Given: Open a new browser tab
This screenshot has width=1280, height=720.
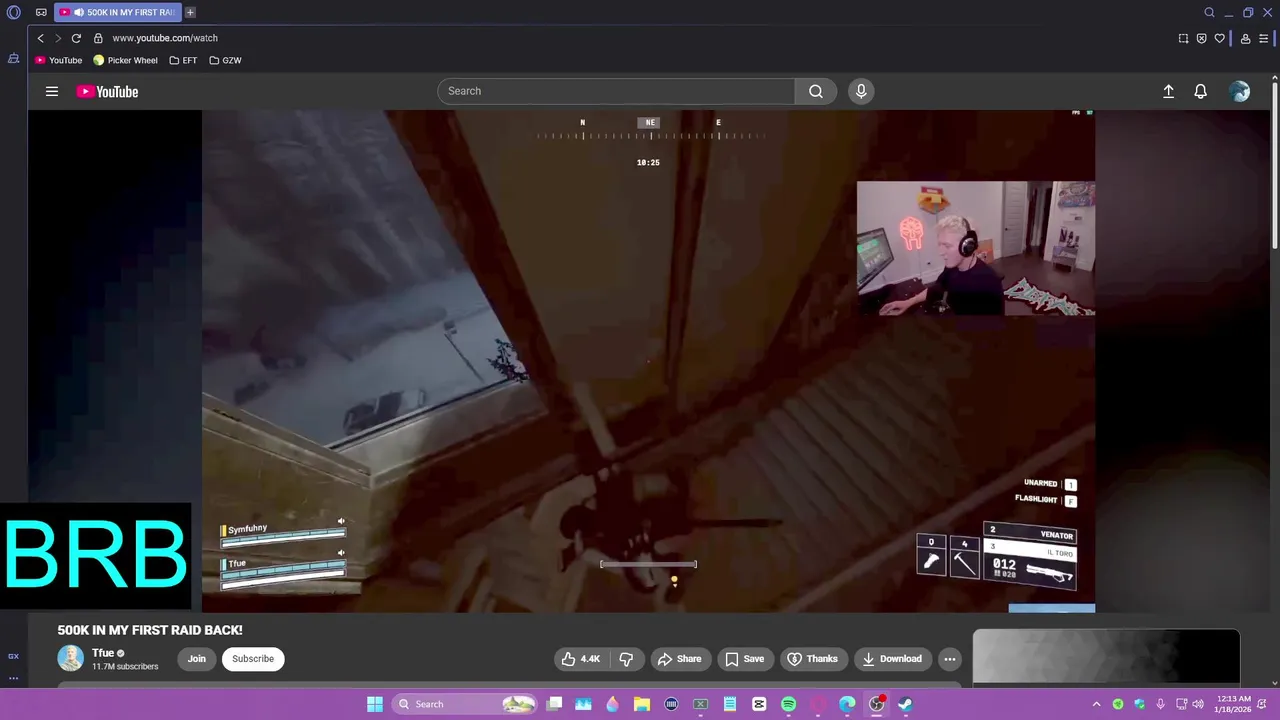Looking at the screenshot, I should tap(190, 12).
